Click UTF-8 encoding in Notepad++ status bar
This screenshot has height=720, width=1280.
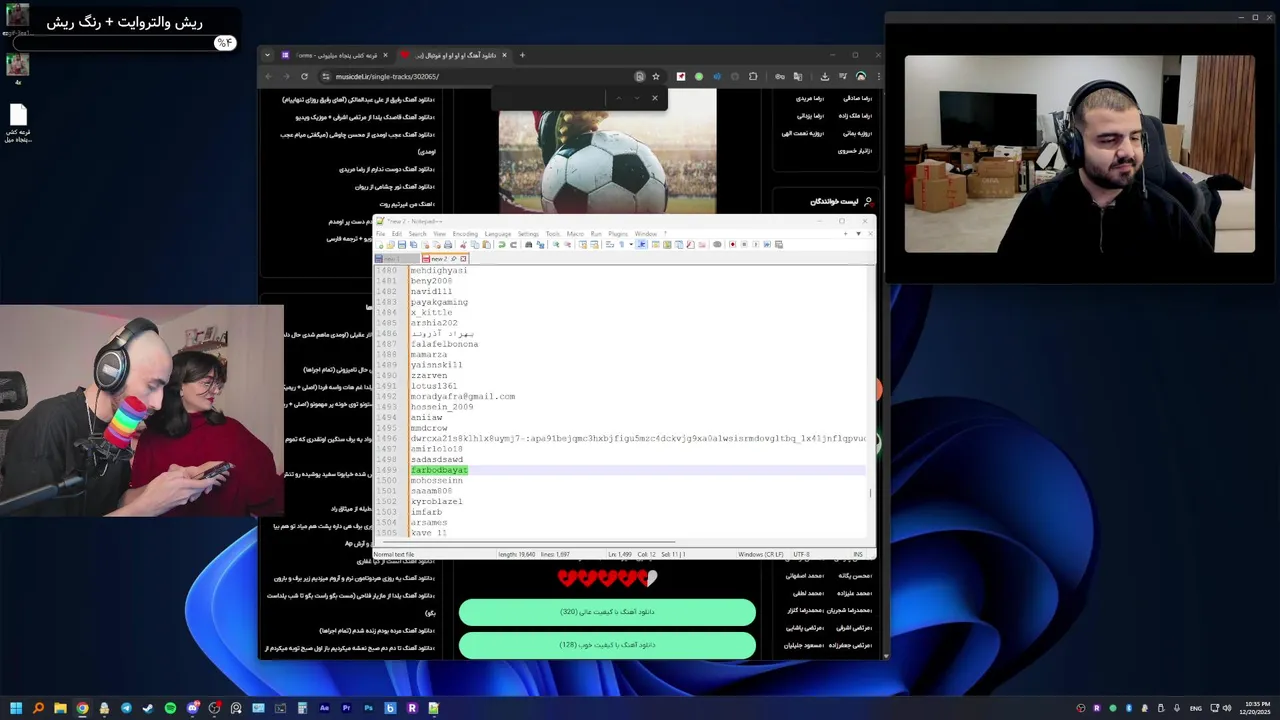pos(802,554)
